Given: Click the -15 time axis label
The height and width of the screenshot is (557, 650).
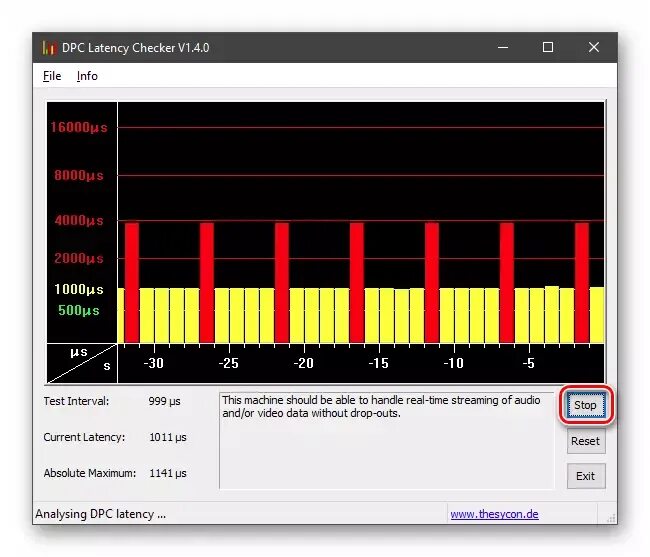Looking at the screenshot, I should (378, 363).
